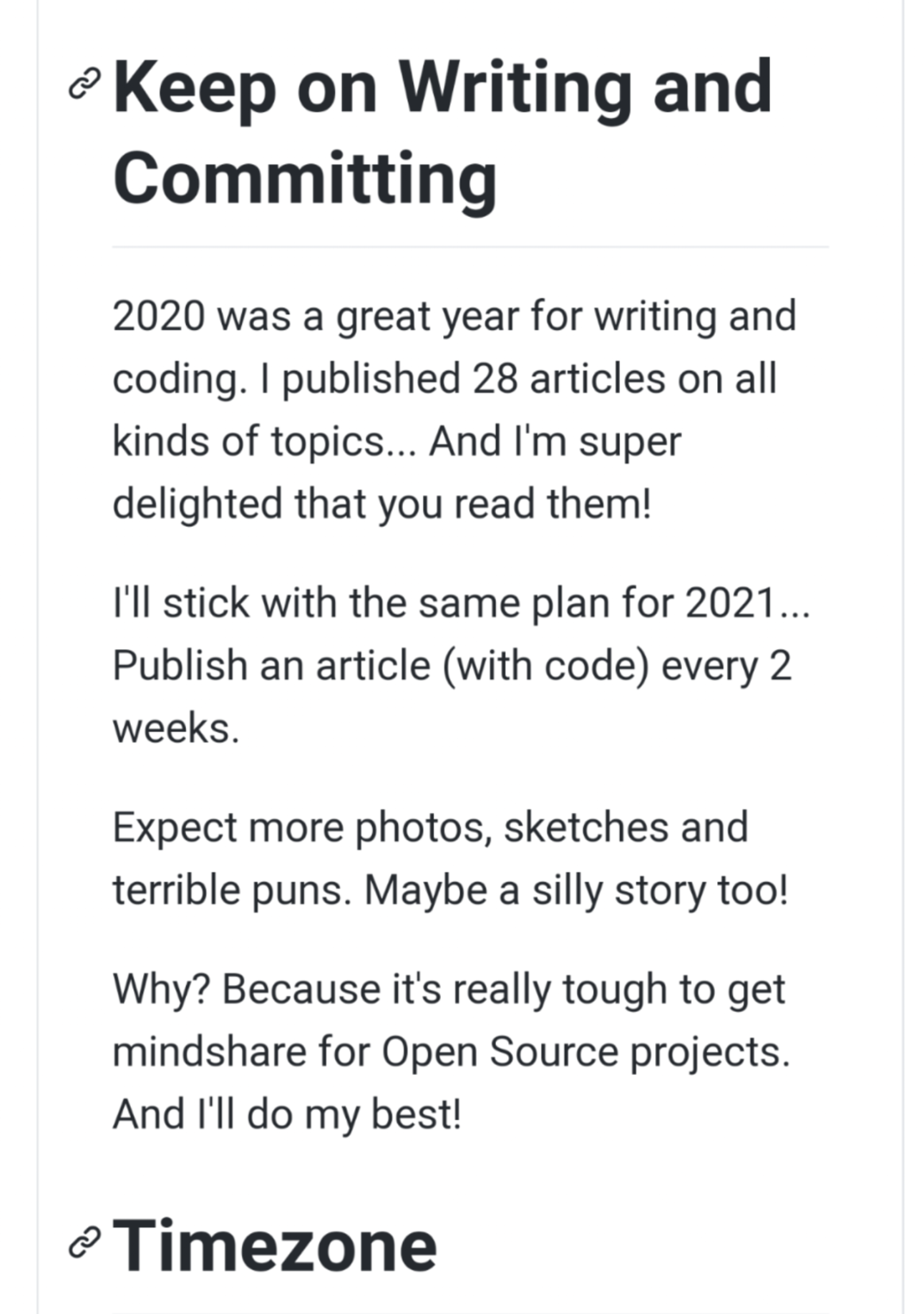The image size is (924, 1314).
Task: Click the phrase 'terrible puns'
Action: coord(230,890)
